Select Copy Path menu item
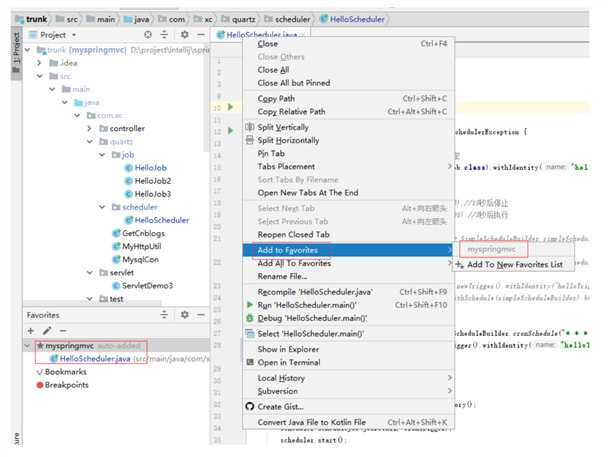 [x=349, y=98]
